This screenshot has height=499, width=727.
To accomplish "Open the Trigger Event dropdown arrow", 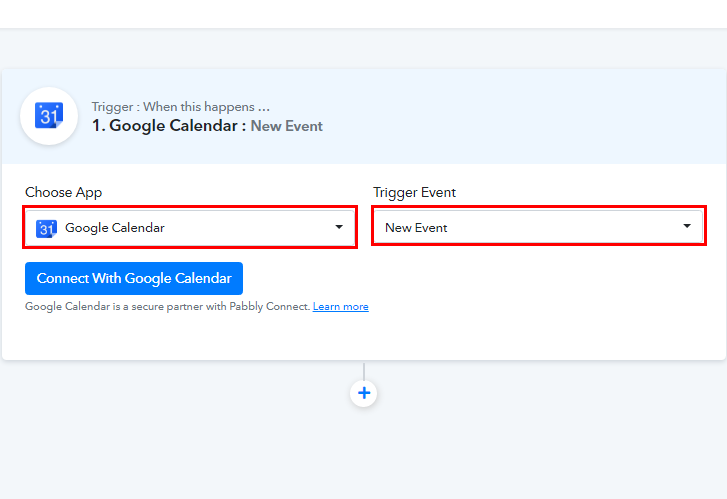I will 687,226.
